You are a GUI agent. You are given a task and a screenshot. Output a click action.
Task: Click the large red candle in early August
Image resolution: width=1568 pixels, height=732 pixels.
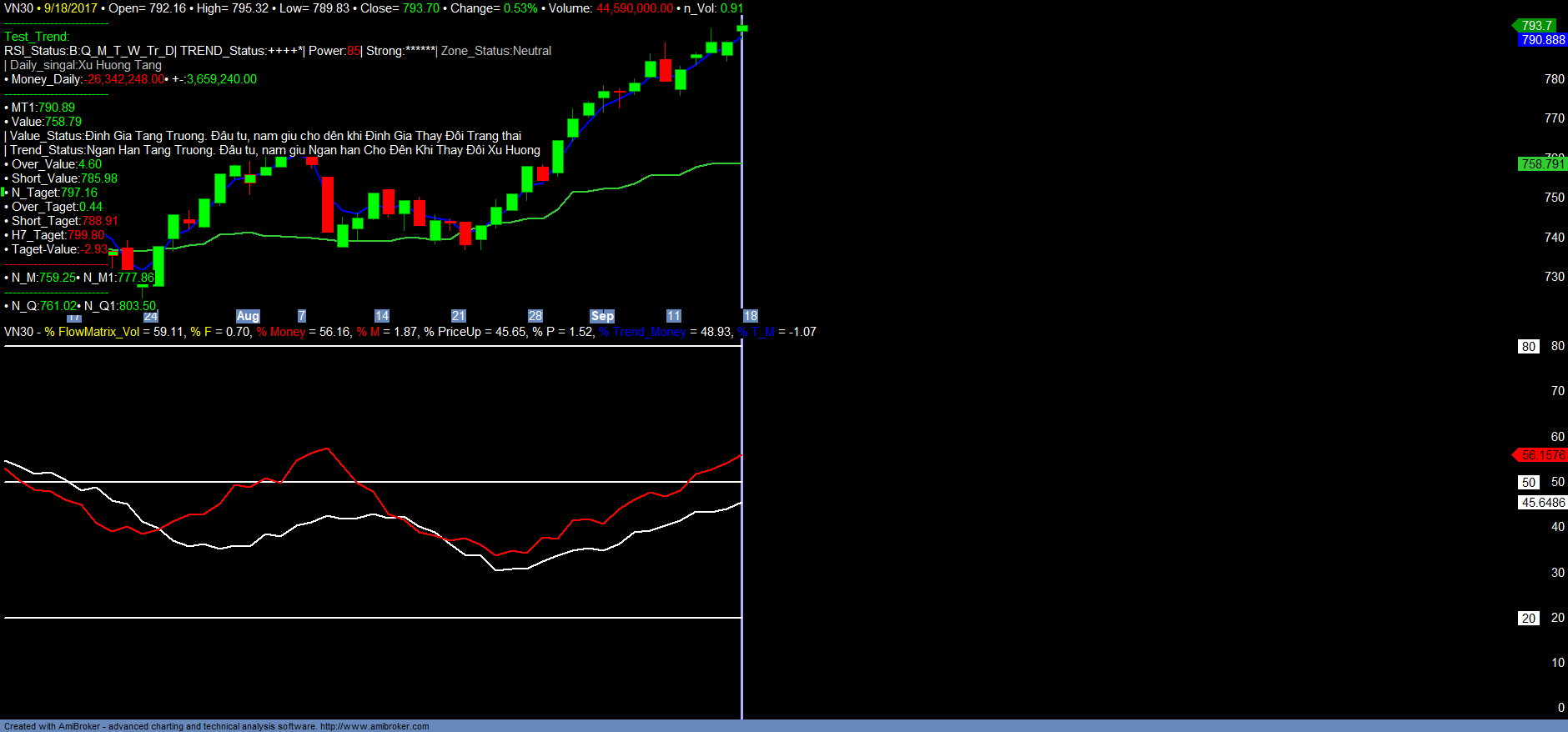[328, 204]
